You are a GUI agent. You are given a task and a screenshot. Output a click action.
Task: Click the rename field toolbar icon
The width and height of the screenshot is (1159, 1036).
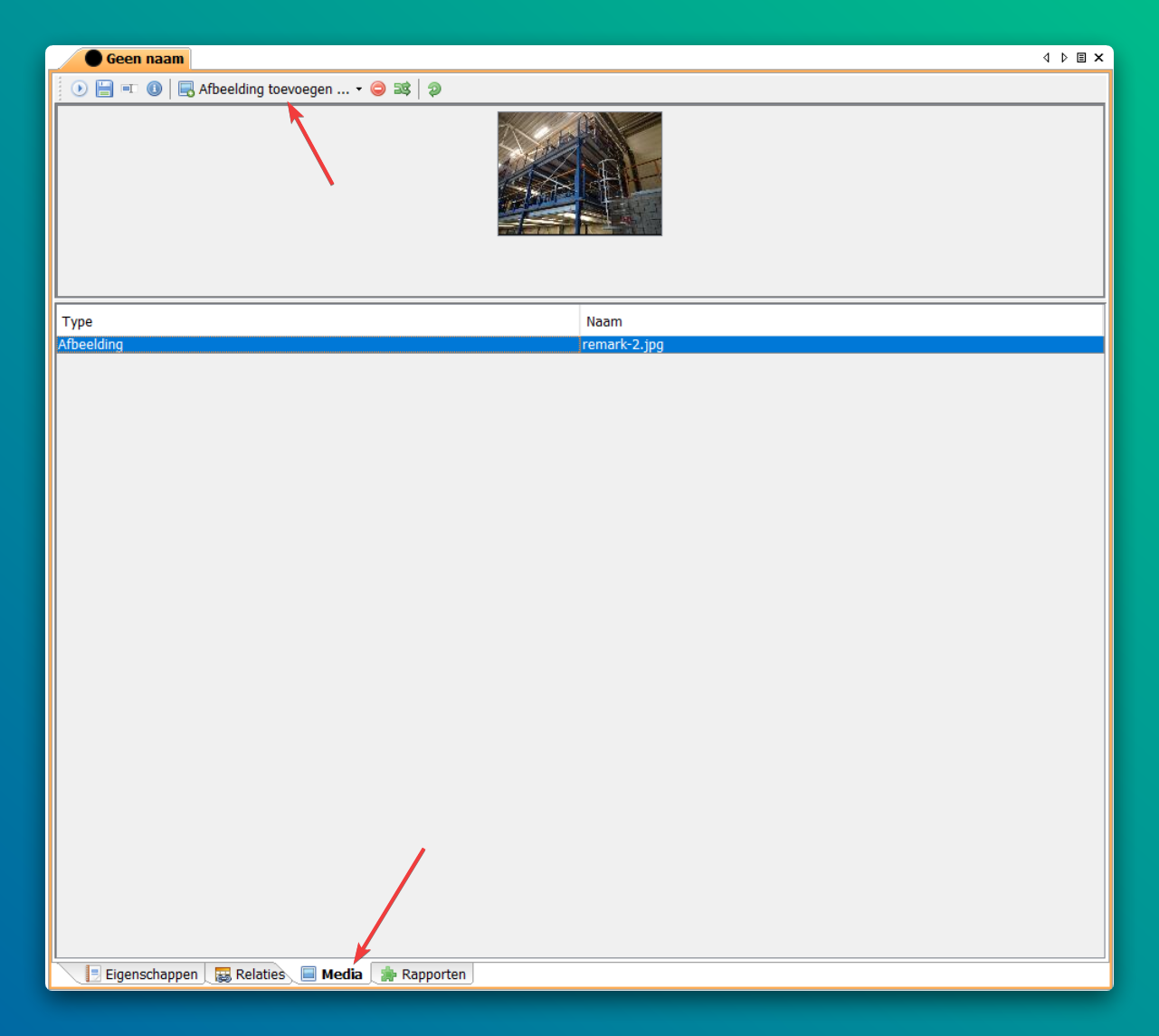click(128, 89)
